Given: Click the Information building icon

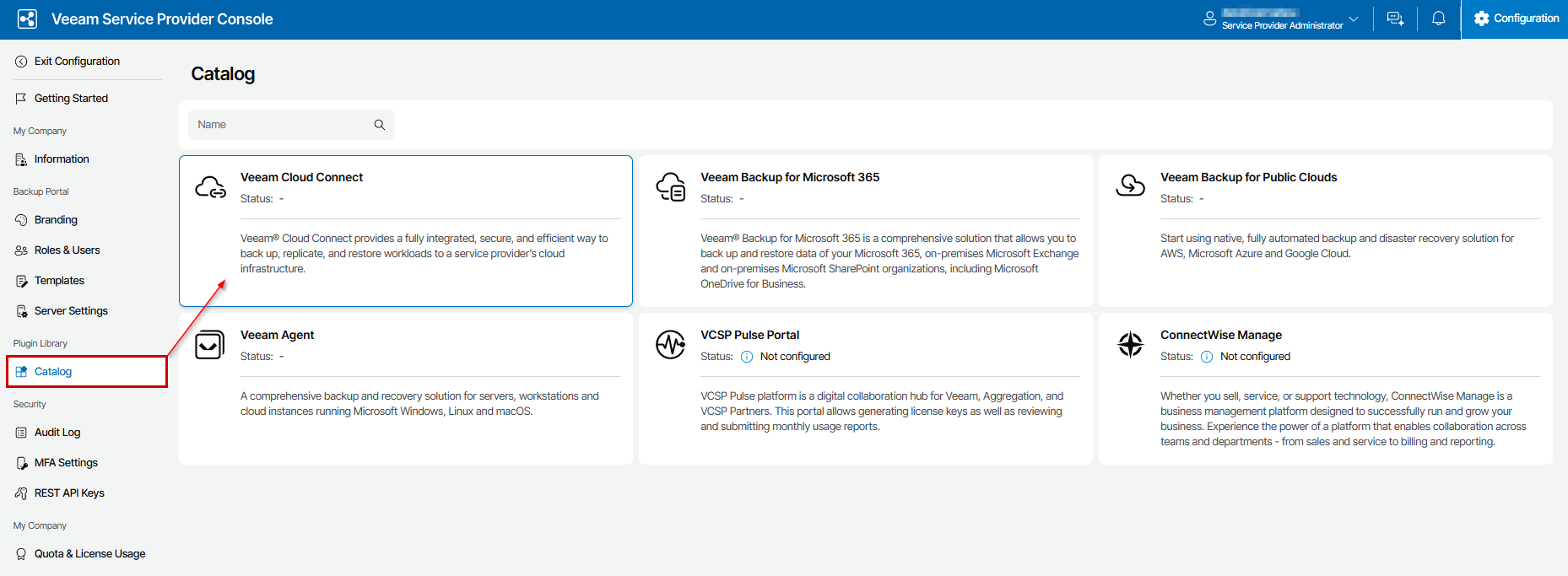Looking at the screenshot, I should 21,159.
